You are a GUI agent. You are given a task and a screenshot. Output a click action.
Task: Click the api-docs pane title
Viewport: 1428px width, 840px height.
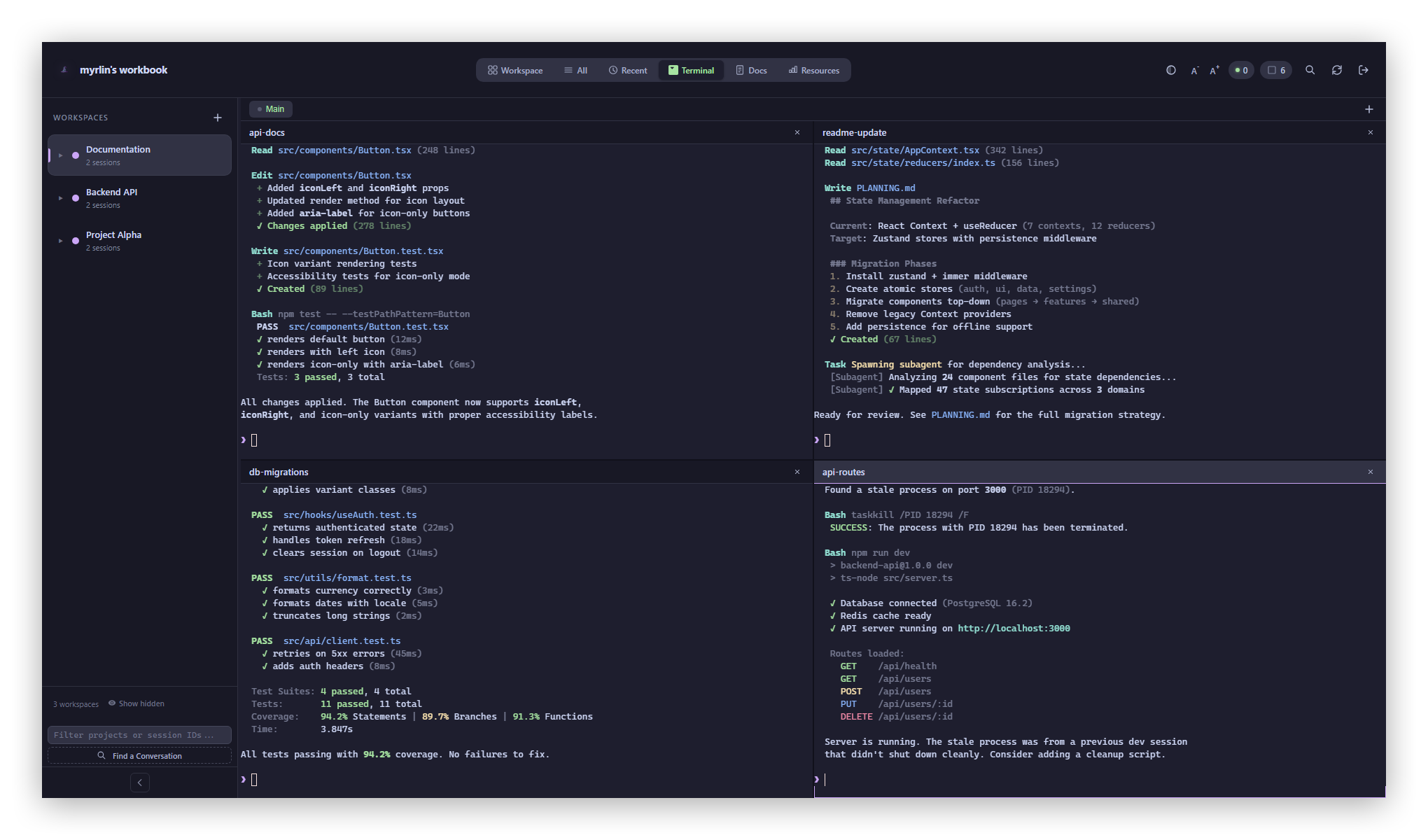[267, 132]
